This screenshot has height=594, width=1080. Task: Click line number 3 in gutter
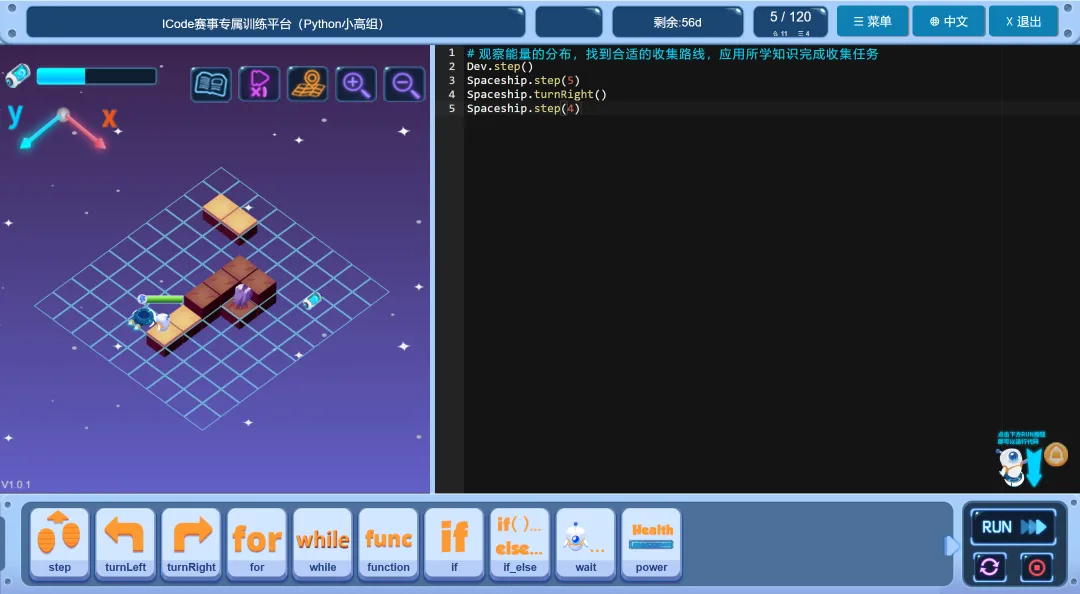(452, 81)
